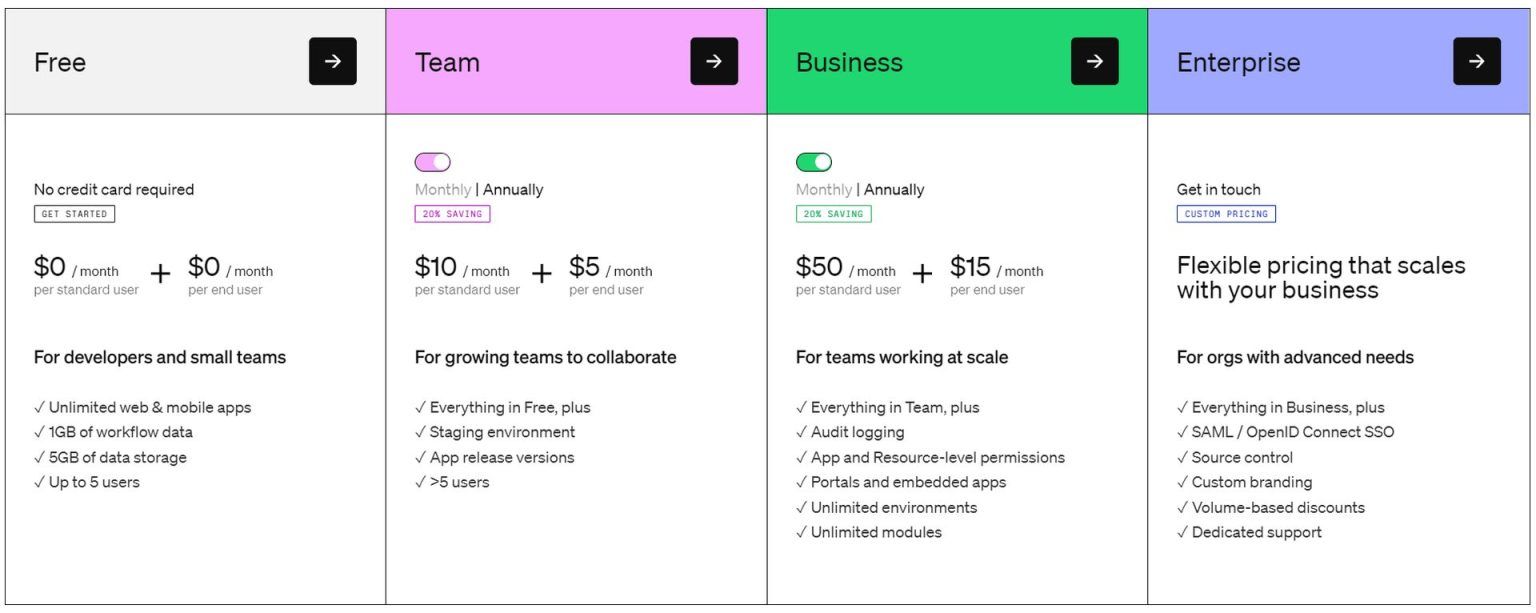1536x613 pixels.
Task: Click the Team plan arrow icon
Action: tap(713, 61)
